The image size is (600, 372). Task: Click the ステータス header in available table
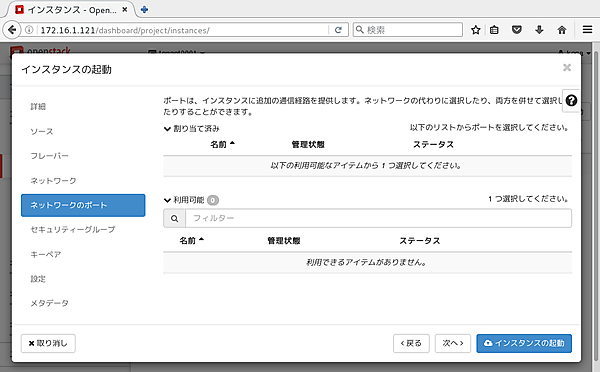(420, 241)
